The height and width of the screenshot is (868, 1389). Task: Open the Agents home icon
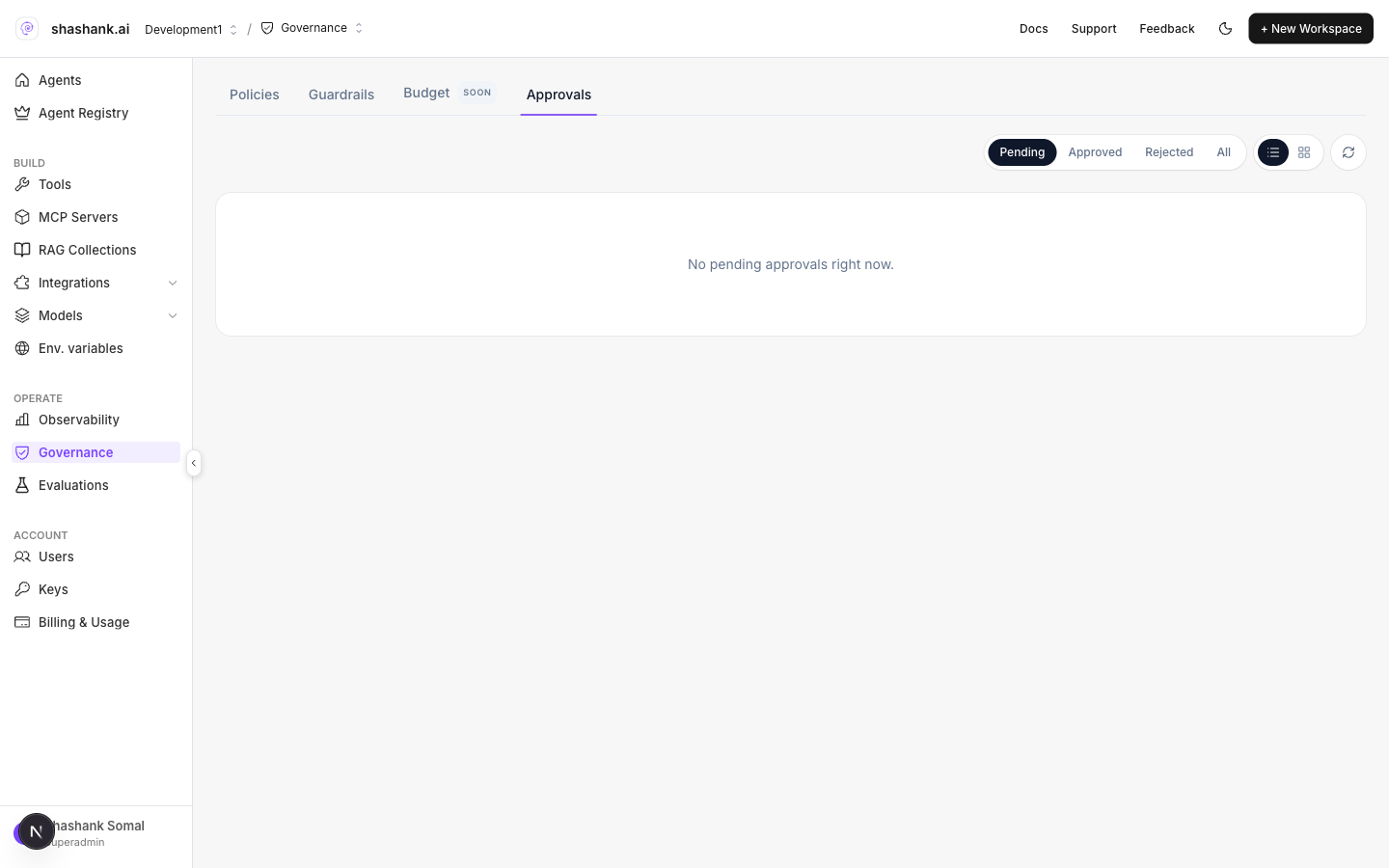[22, 80]
